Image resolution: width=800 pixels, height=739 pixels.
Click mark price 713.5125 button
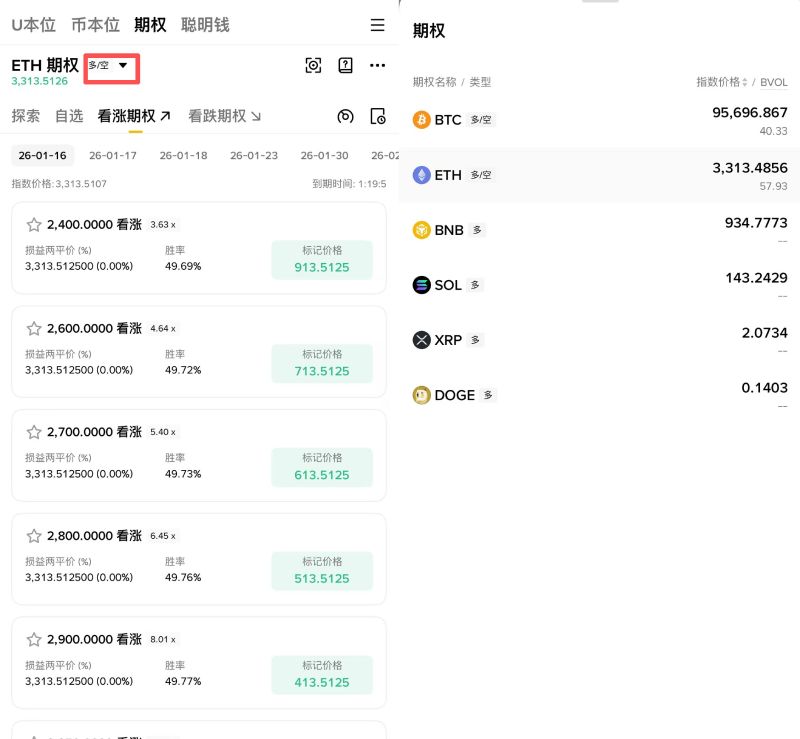[322, 363]
